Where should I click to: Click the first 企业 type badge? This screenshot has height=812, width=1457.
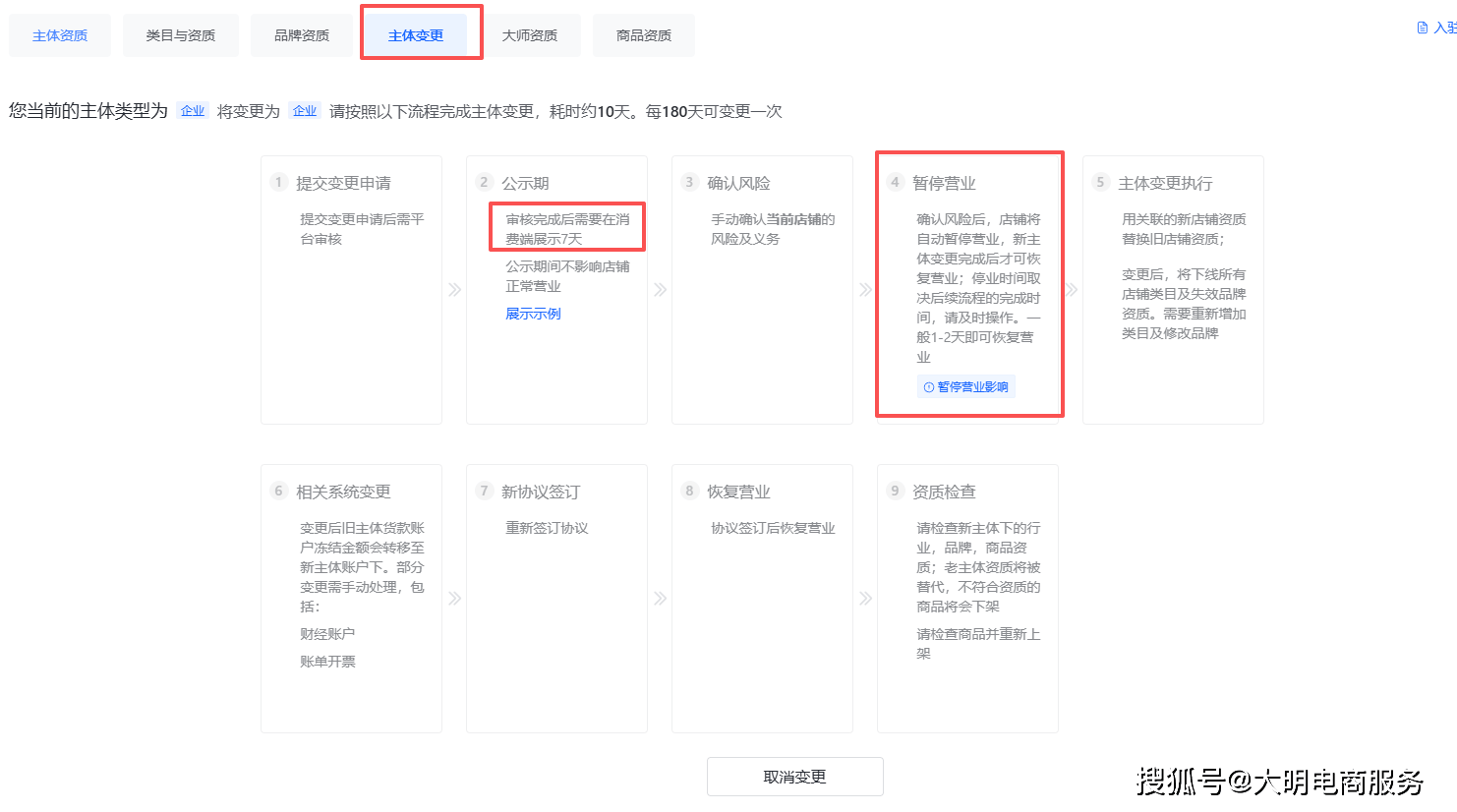coord(193,110)
